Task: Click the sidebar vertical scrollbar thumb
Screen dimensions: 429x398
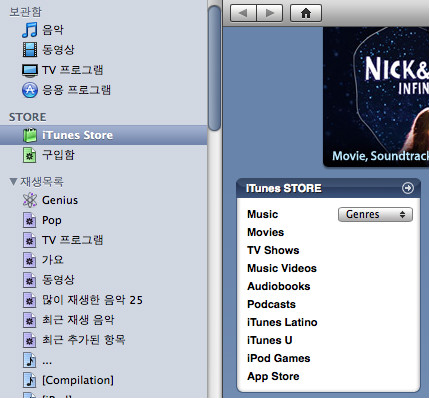Action: [x=214, y=68]
